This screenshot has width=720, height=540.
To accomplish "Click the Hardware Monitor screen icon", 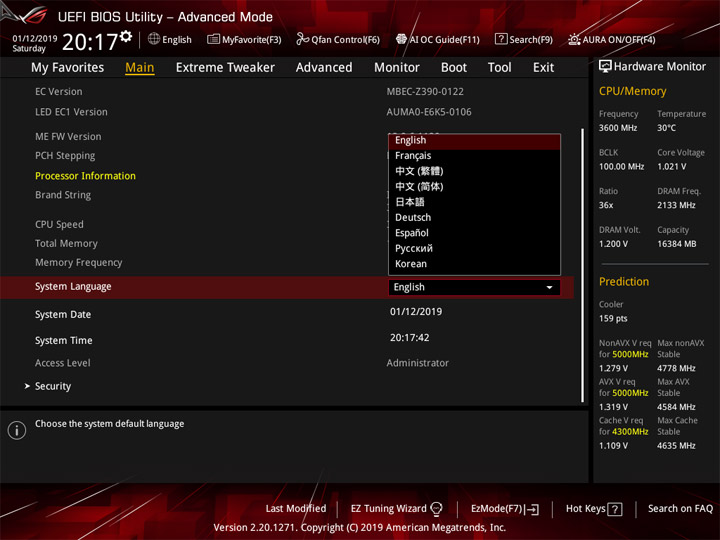I will click(x=605, y=67).
